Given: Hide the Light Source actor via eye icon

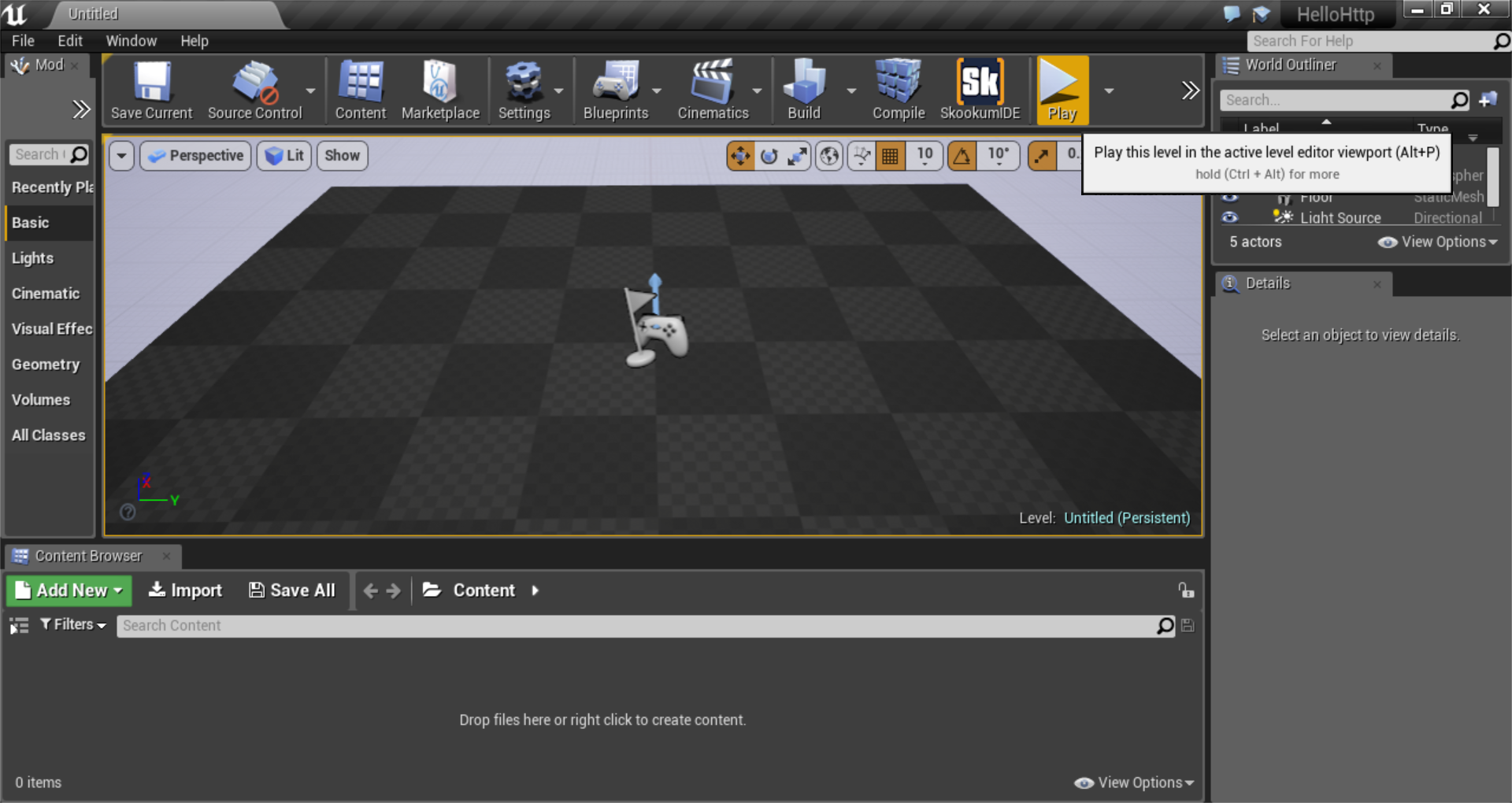Looking at the screenshot, I should (x=1229, y=218).
